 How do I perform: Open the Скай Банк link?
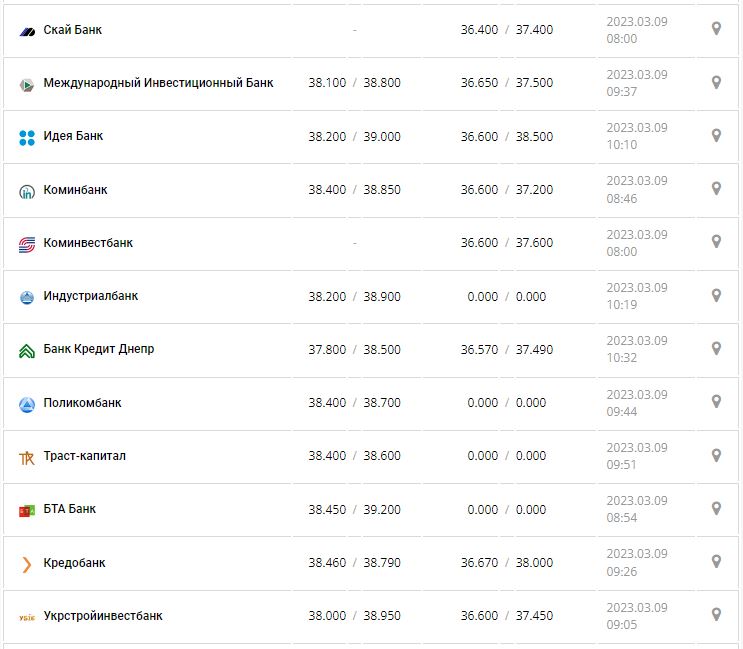(73, 30)
